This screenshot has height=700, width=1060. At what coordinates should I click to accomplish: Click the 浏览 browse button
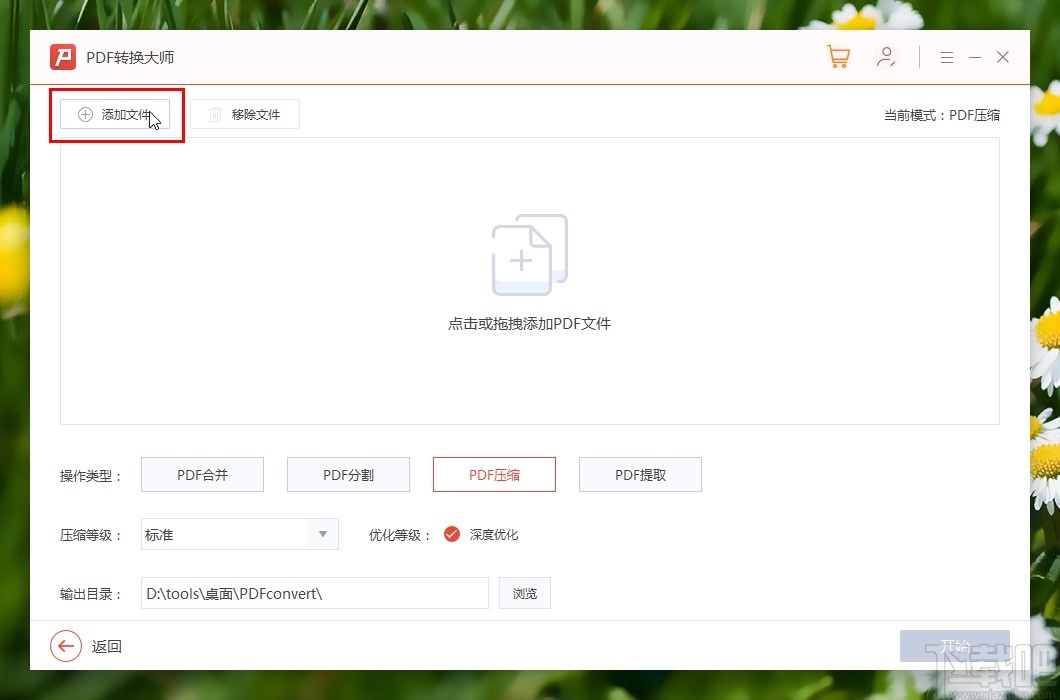(524, 593)
